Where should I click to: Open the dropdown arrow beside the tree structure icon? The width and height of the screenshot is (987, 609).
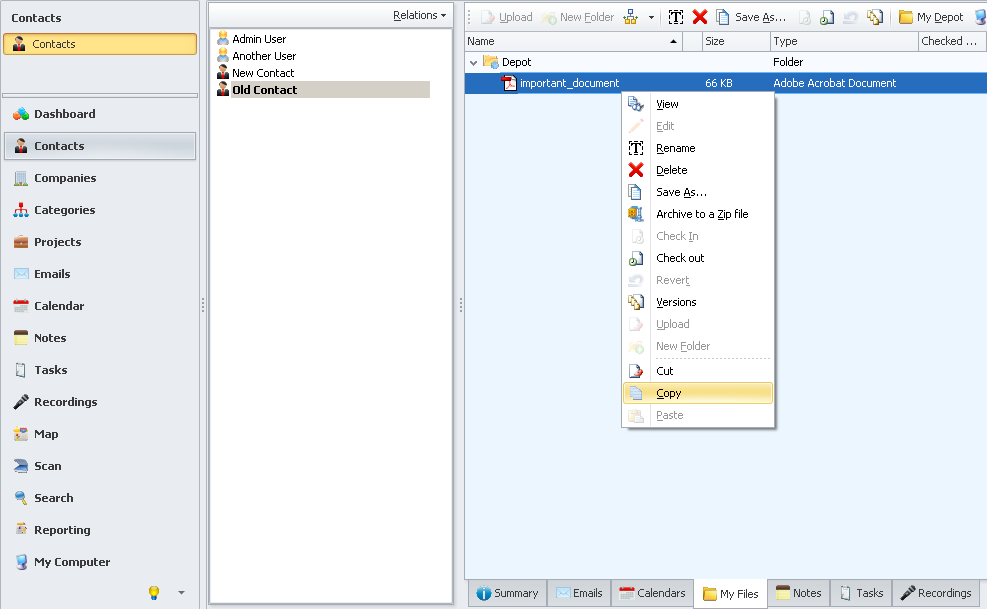[x=652, y=17]
